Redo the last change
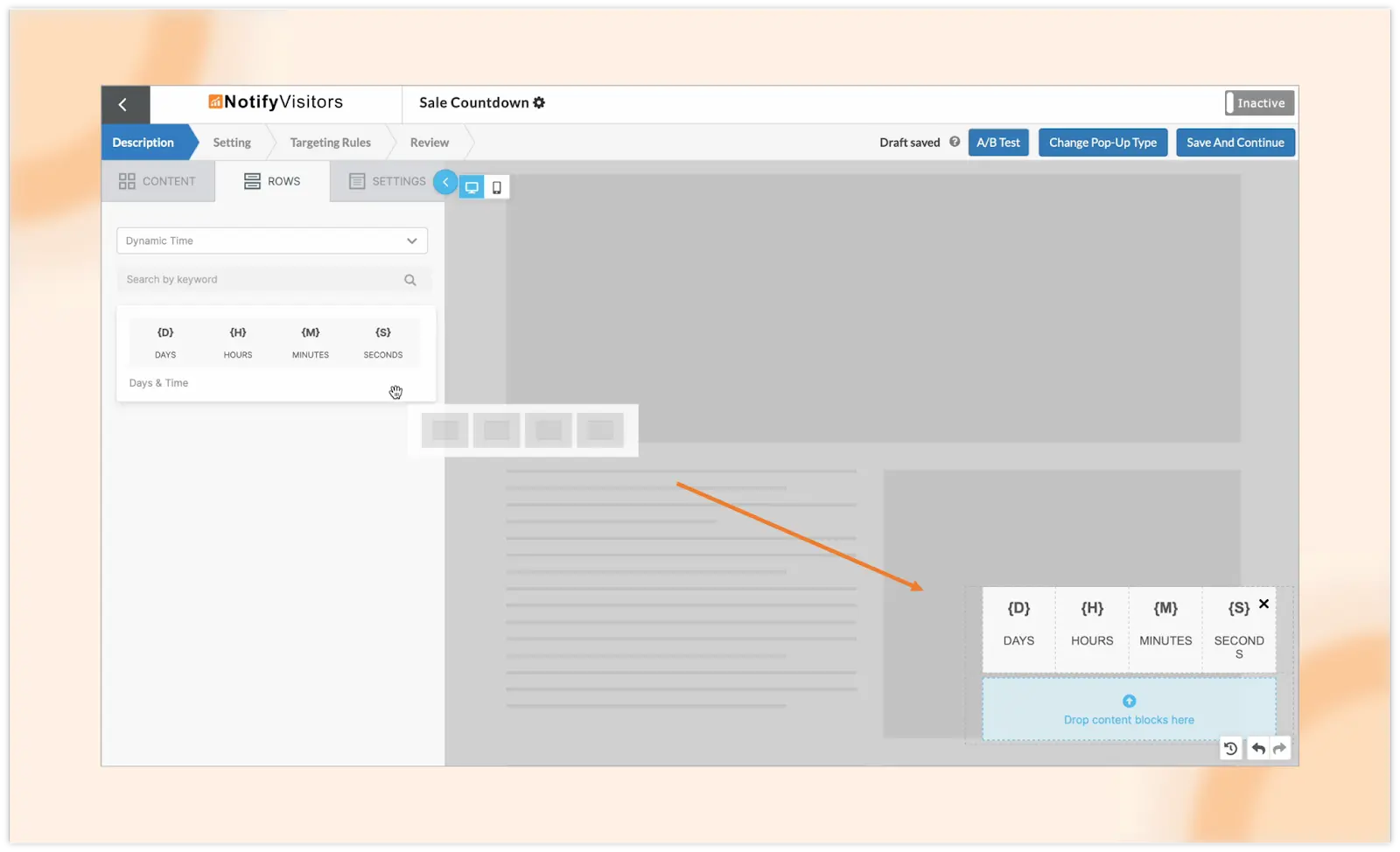The width and height of the screenshot is (1400, 852). point(1279,748)
